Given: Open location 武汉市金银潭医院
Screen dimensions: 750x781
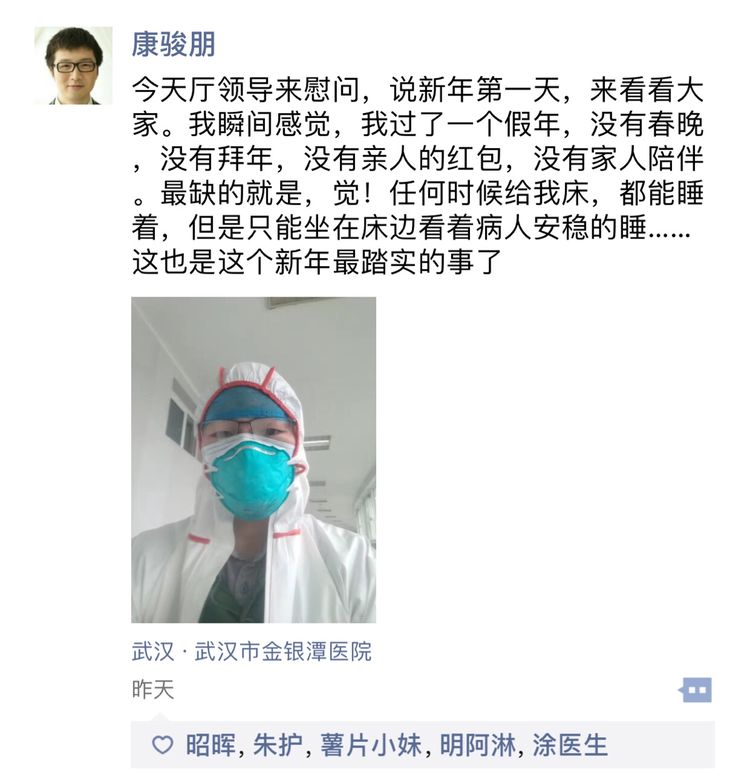Looking at the screenshot, I should (x=283, y=651).
